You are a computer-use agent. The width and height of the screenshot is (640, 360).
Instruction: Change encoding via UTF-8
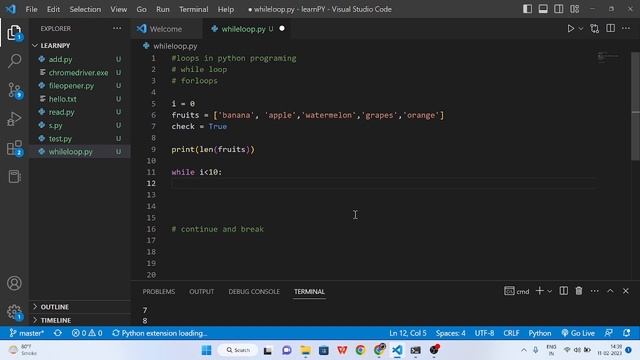484,333
